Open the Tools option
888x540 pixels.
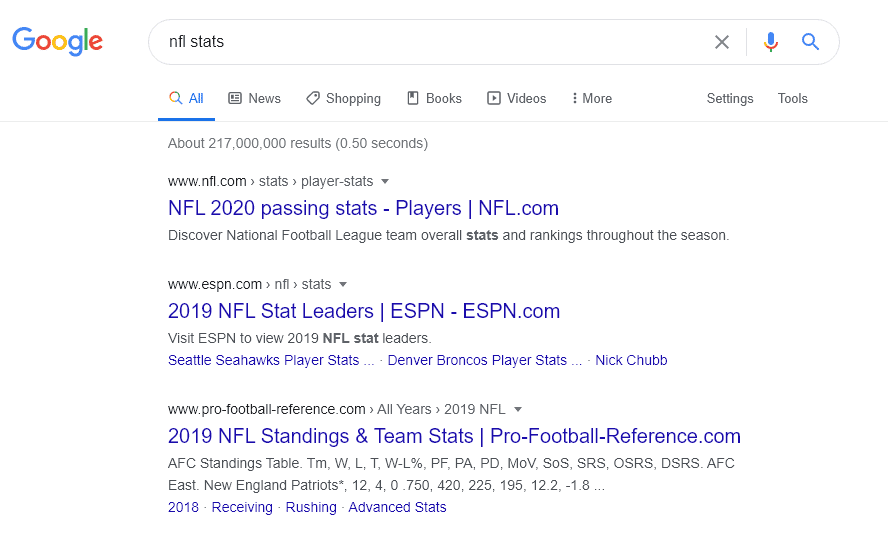click(792, 98)
